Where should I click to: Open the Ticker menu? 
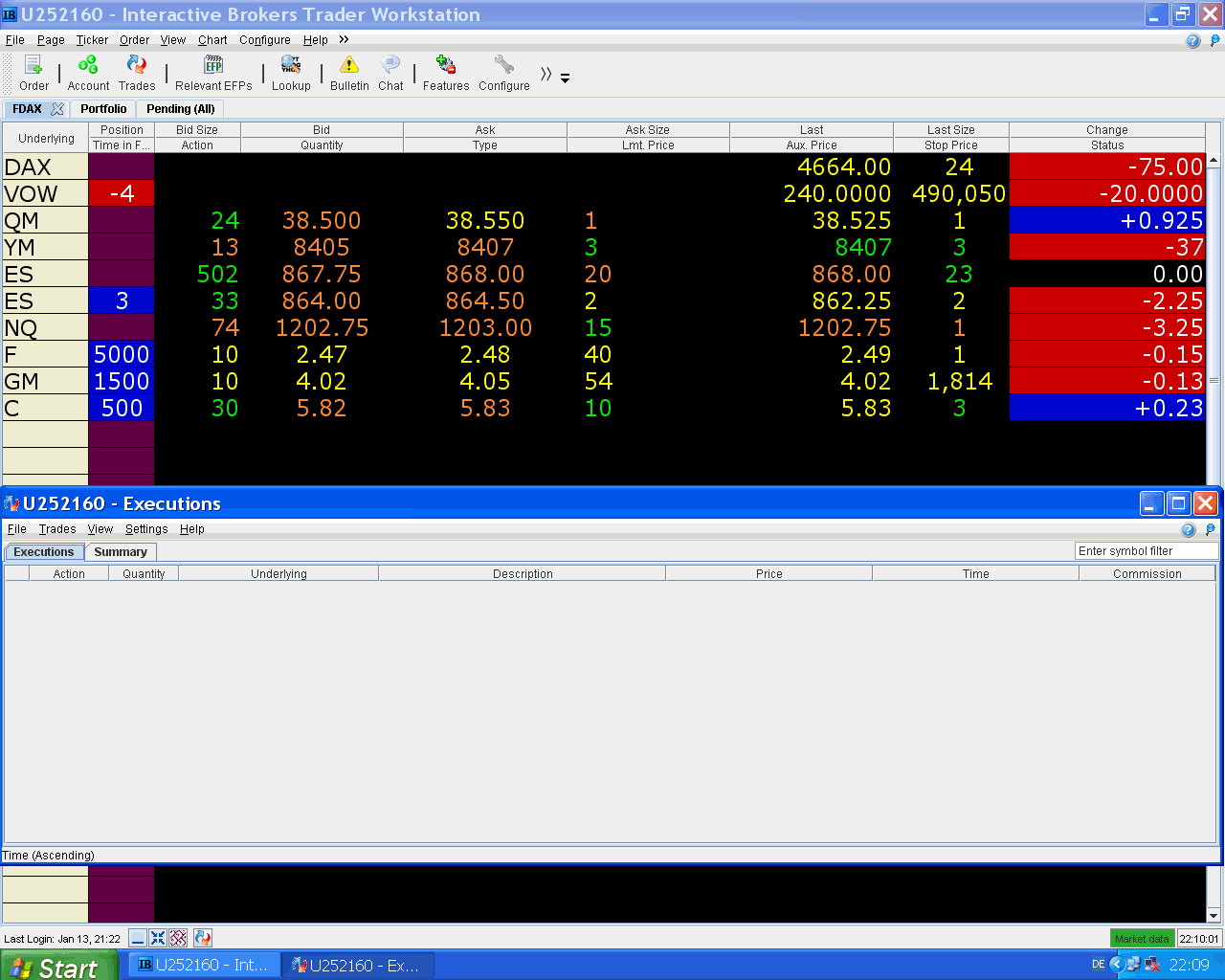[x=92, y=40]
